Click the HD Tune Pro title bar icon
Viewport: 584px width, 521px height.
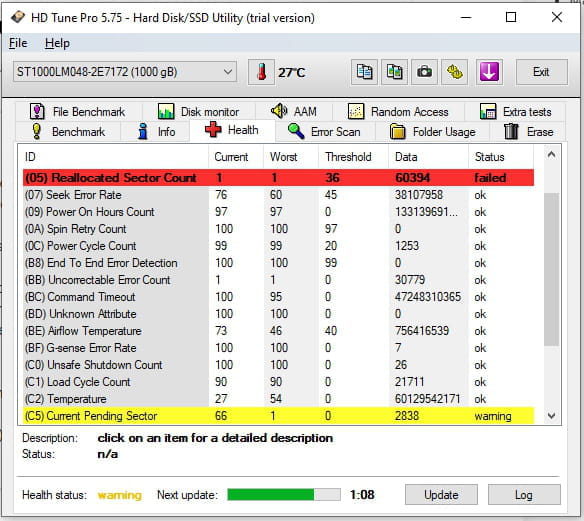click(17, 17)
